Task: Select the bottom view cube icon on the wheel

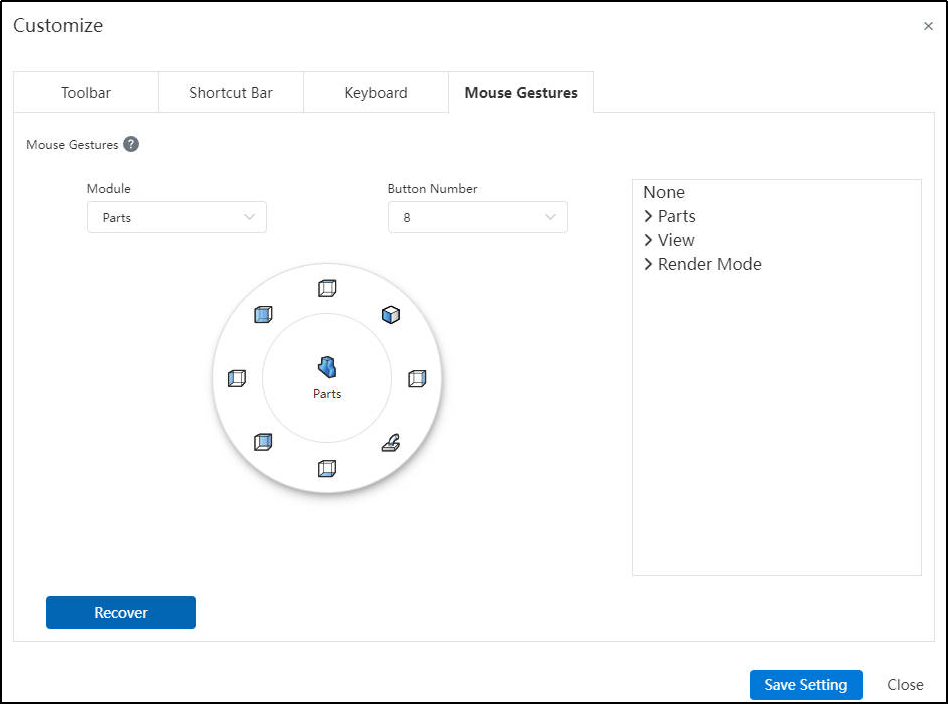Action: tap(327, 469)
